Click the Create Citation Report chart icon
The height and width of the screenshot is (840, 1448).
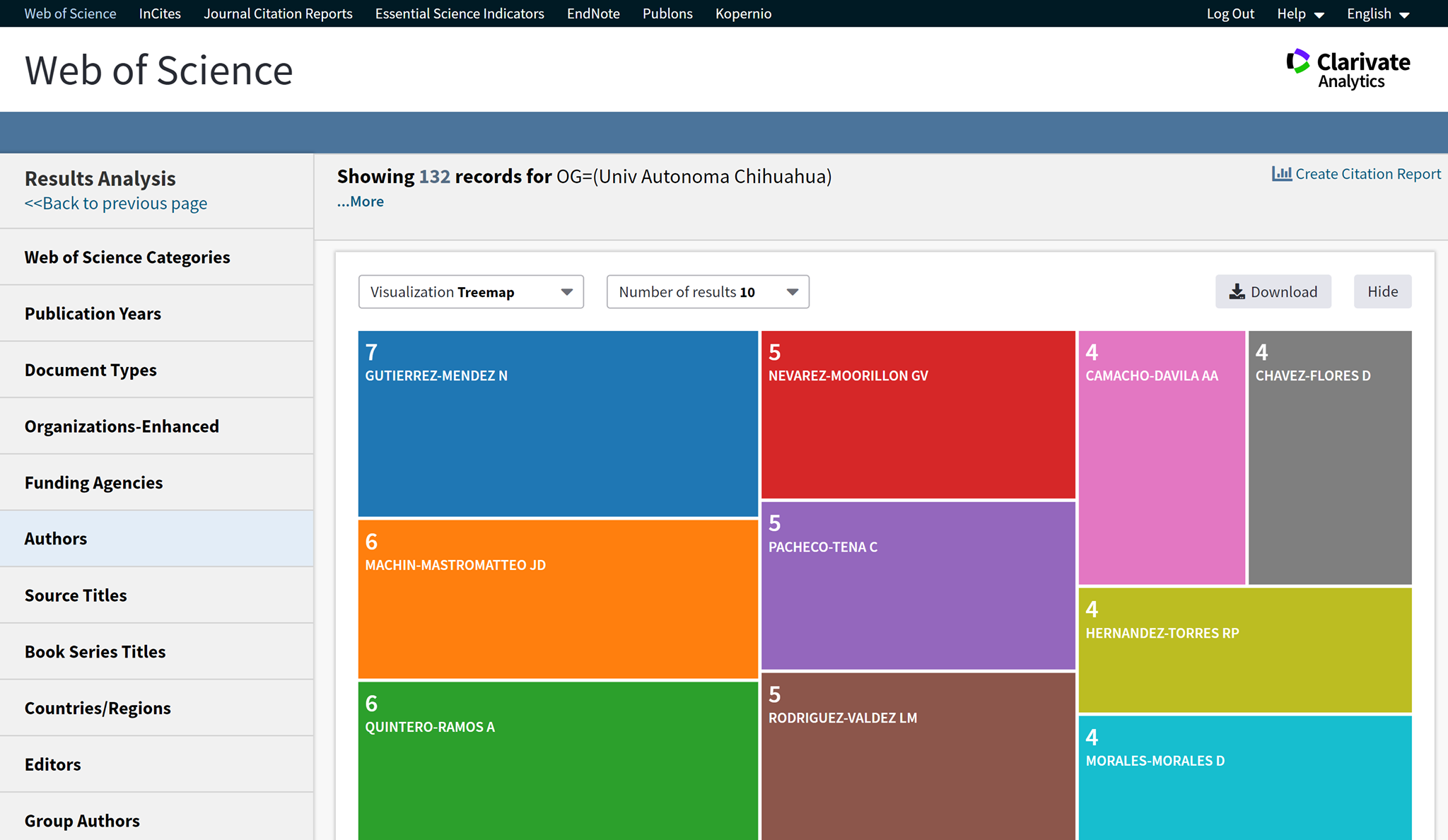(x=1281, y=174)
